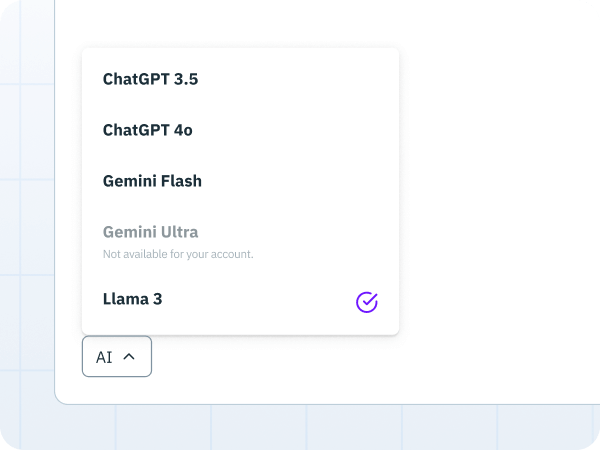Click the upward chevron icon next to AI
The height and width of the screenshot is (450, 600).
[129, 357]
